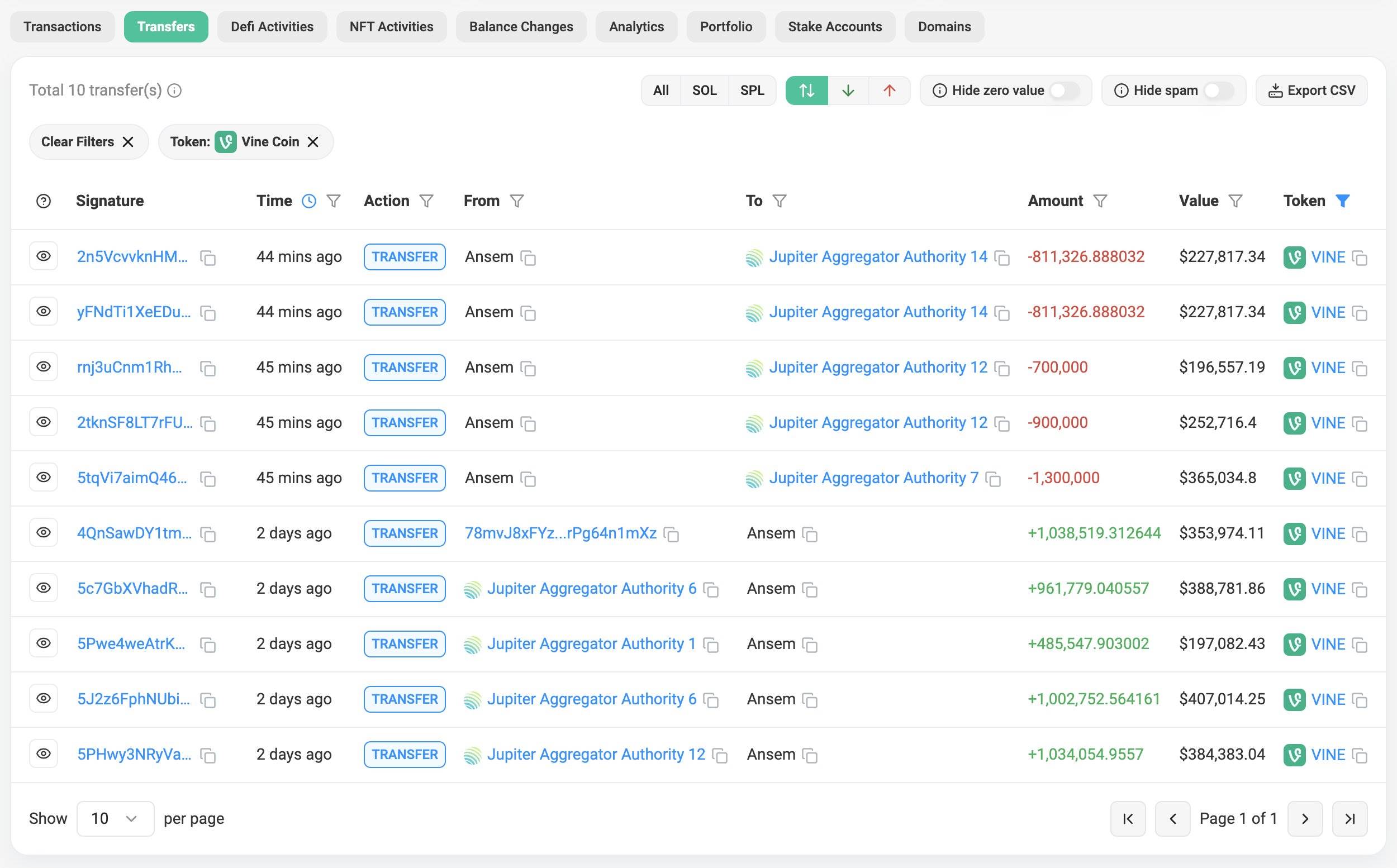The height and width of the screenshot is (868, 1397).
Task: Enable the Hide spam switch
Action: 1218,90
